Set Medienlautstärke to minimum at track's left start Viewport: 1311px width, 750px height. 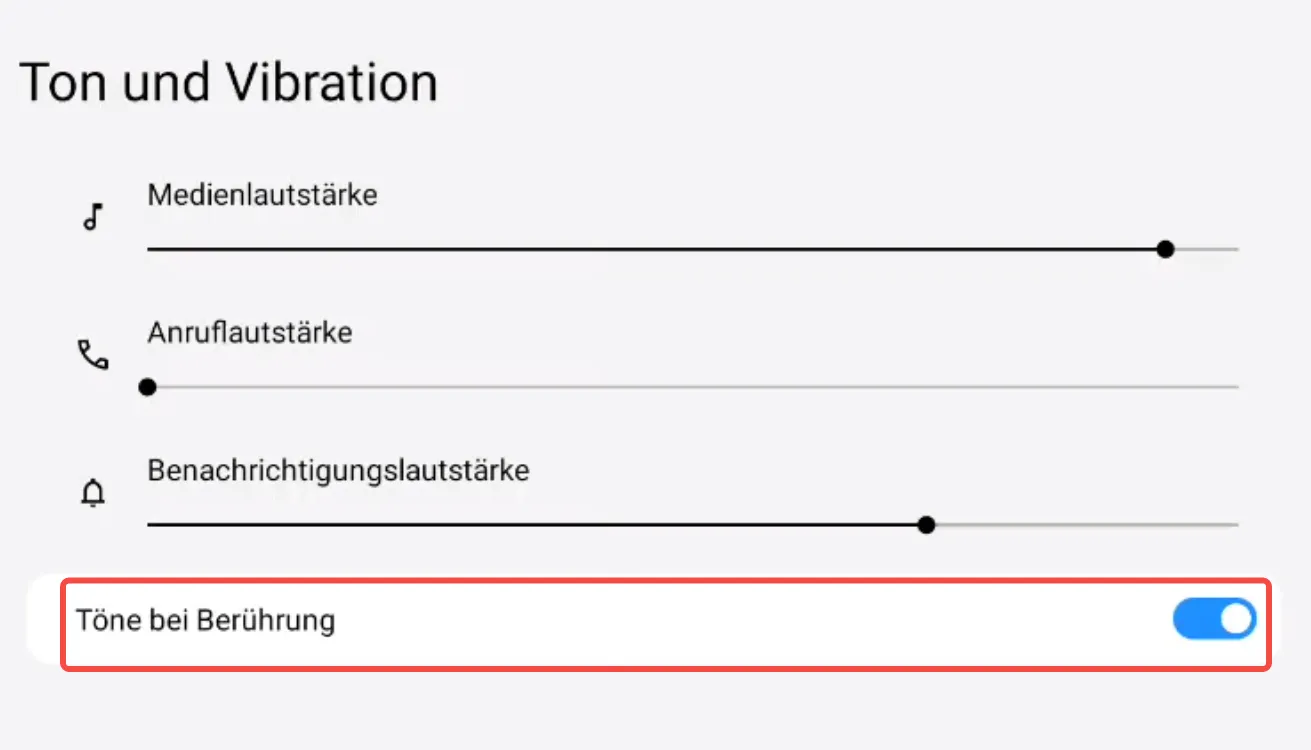point(149,249)
